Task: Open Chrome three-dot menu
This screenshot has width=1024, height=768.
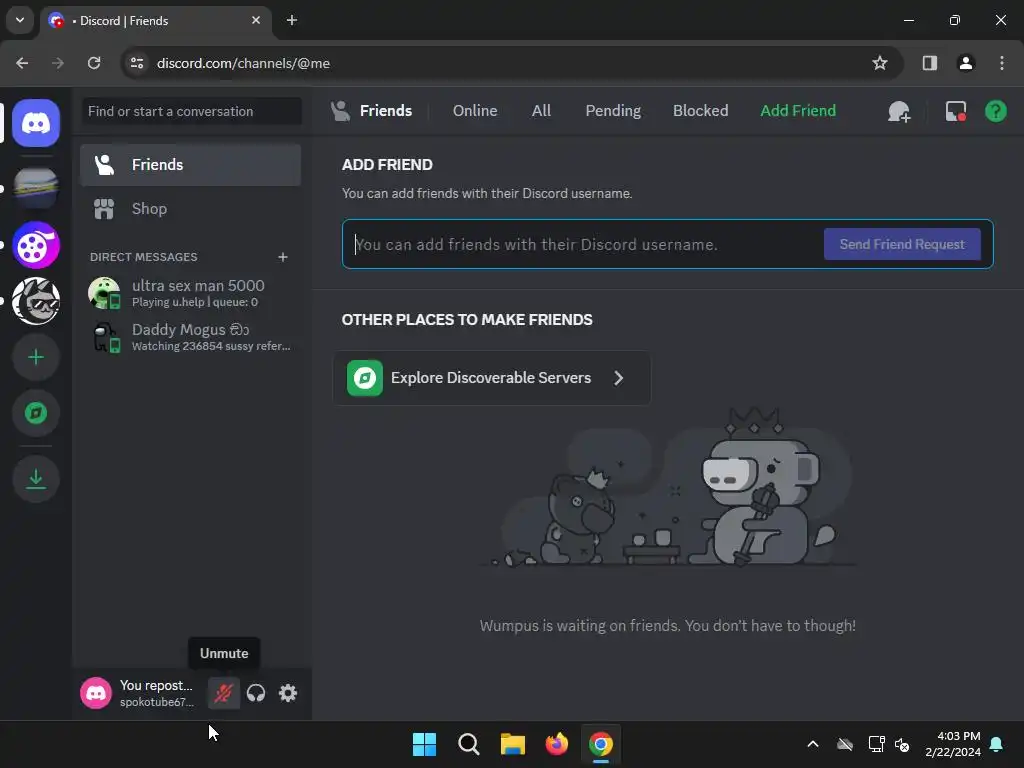Action: click(x=1002, y=63)
